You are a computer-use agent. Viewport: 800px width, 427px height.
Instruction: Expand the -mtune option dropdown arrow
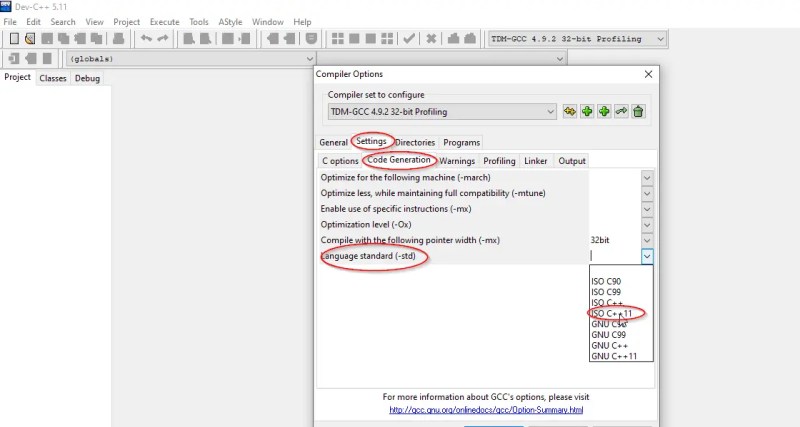[647, 193]
